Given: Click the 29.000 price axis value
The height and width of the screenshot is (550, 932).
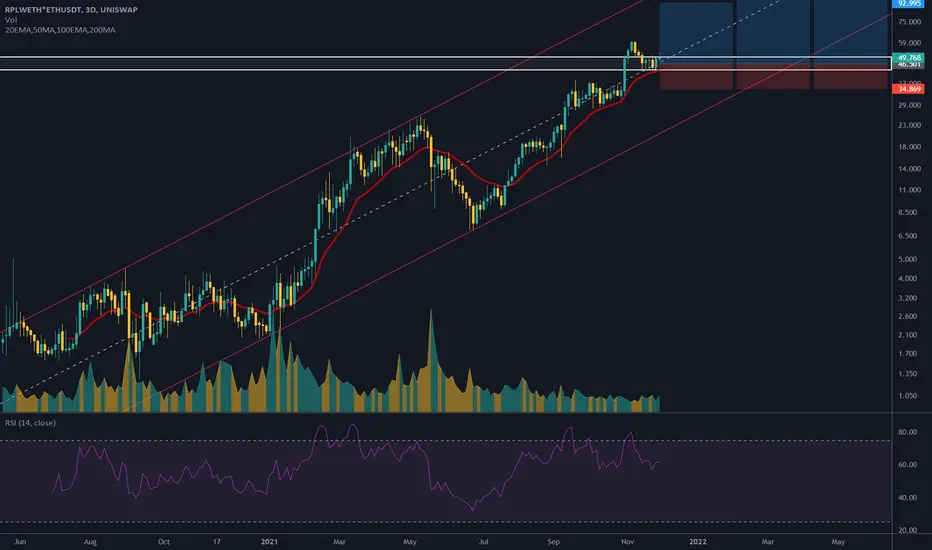Looking at the screenshot, I should tap(909, 105).
